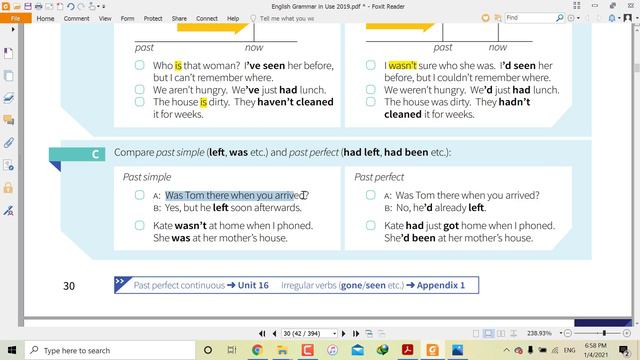Viewport: 640px width, 360px height.
Task: Open the bookmarks panel in the left sidebar
Action: [x=8, y=53]
